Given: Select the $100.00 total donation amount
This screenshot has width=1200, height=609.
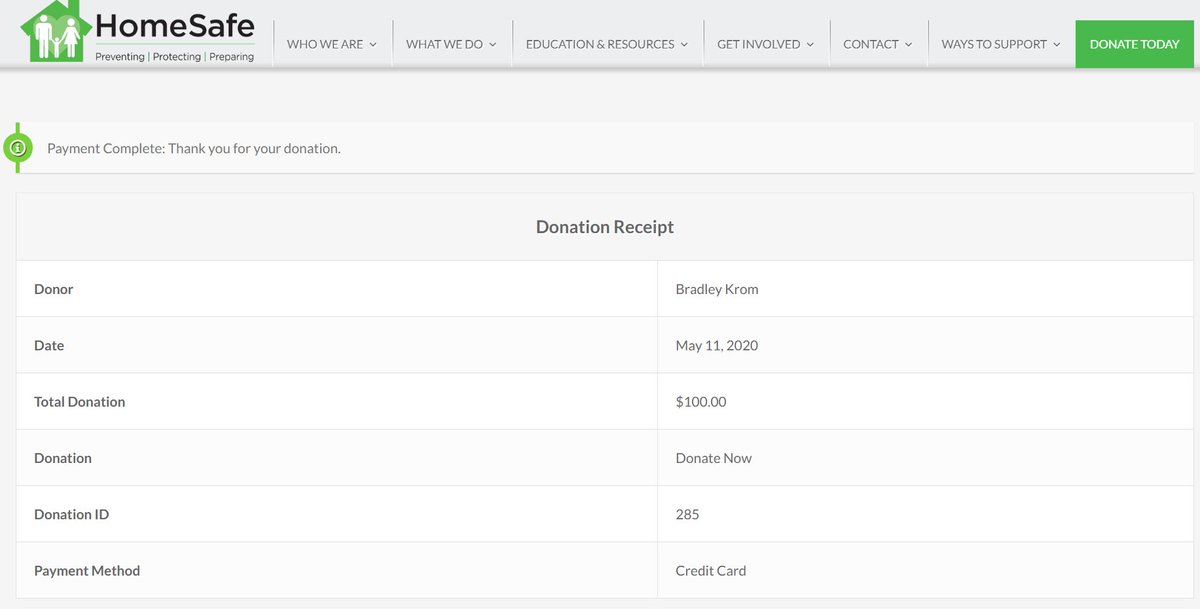Looking at the screenshot, I should [x=701, y=402].
